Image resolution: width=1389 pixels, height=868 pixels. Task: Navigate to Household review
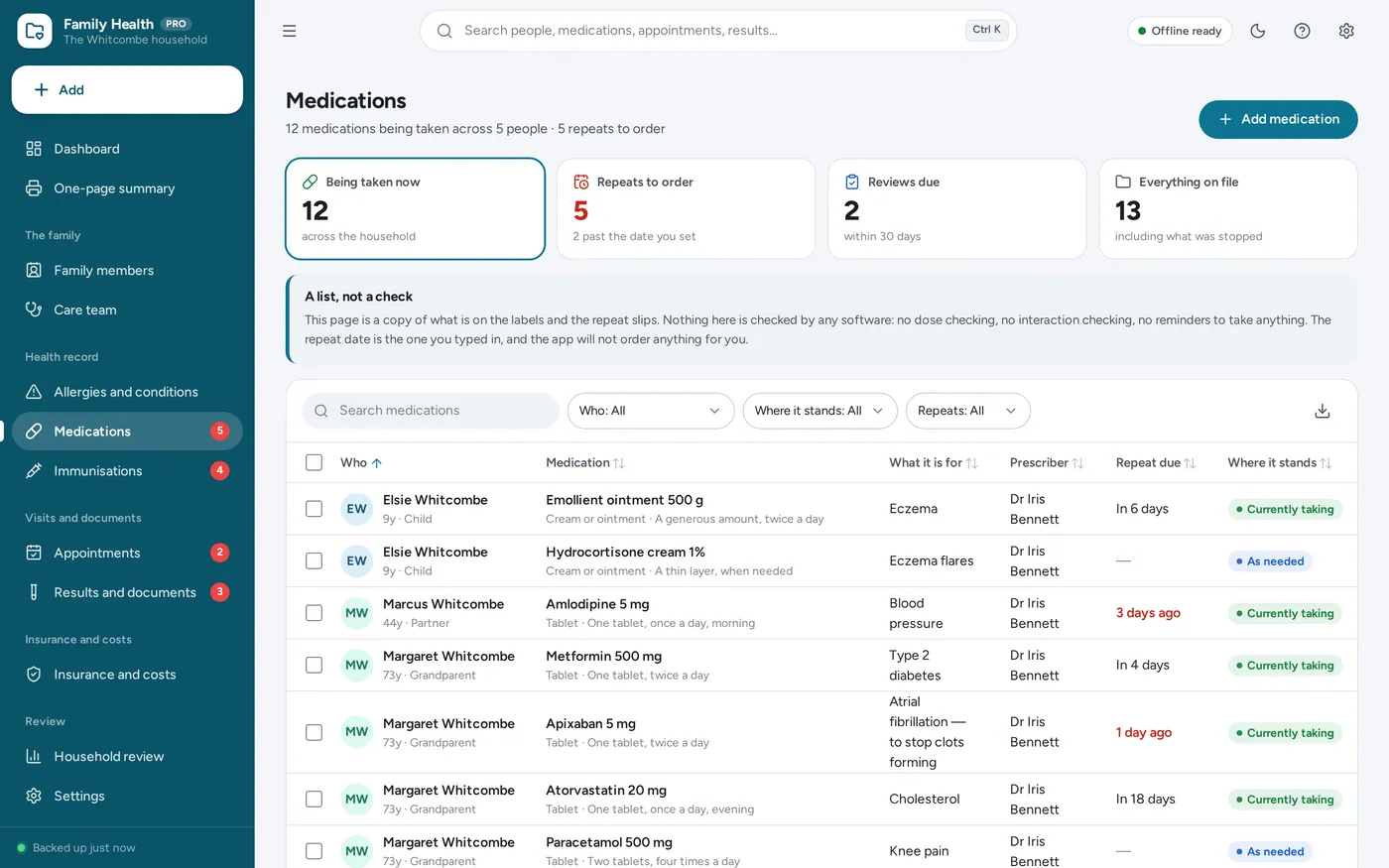point(127,756)
